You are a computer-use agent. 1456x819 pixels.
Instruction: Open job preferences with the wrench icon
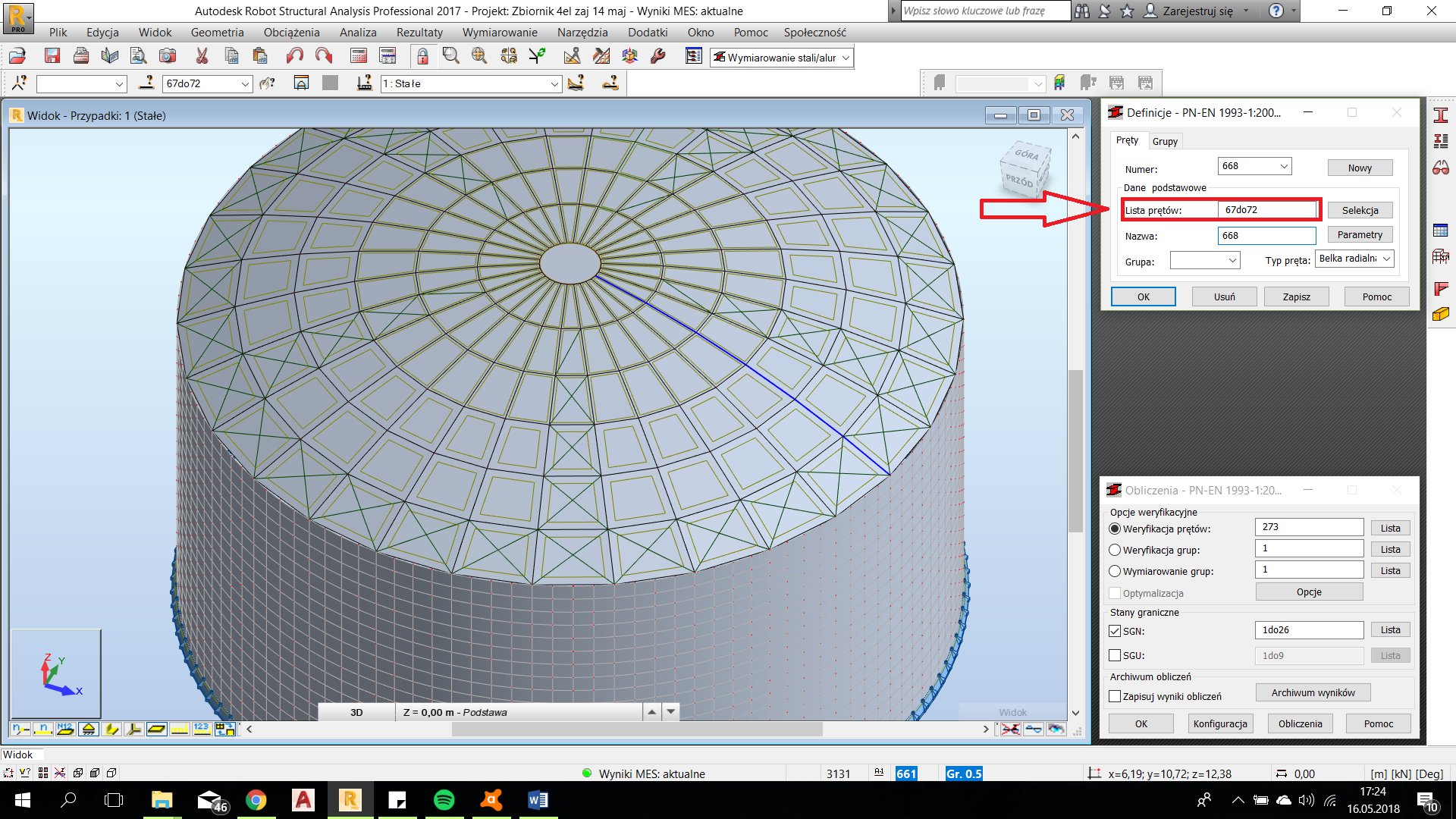point(657,55)
